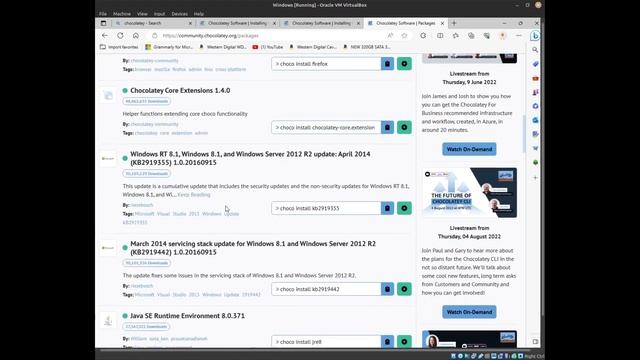Open a new browser tab
Screen dimensions: 640x360
point(454,23)
